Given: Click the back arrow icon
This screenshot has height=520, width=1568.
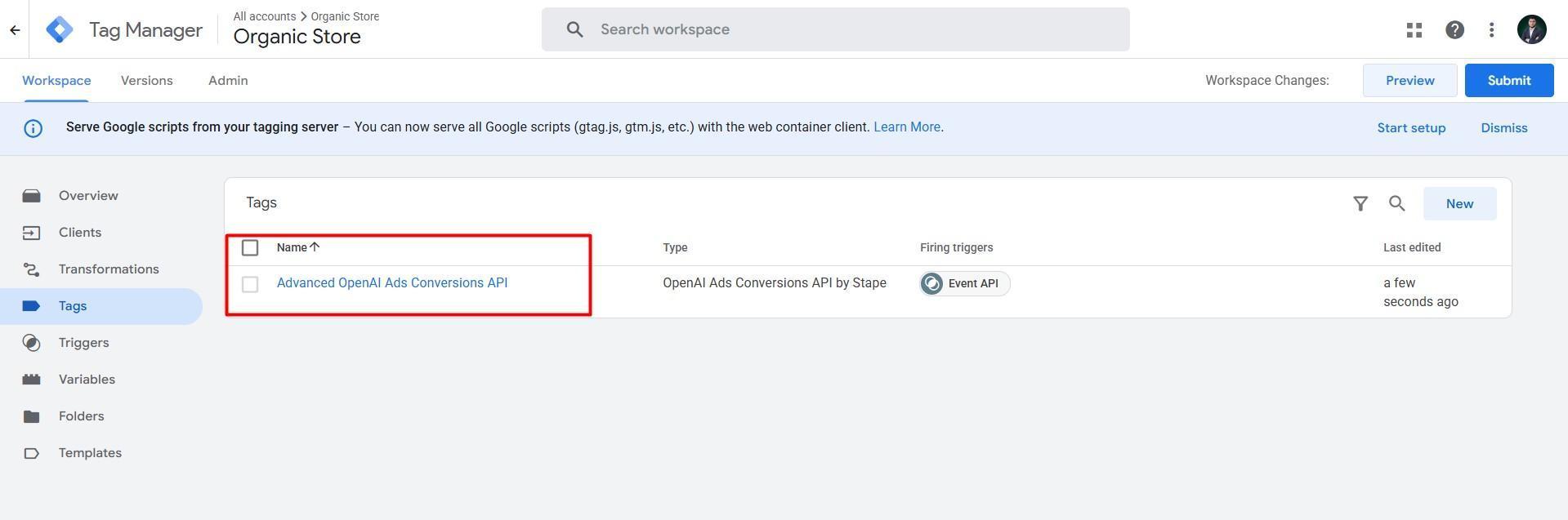Looking at the screenshot, I should [15, 30].
